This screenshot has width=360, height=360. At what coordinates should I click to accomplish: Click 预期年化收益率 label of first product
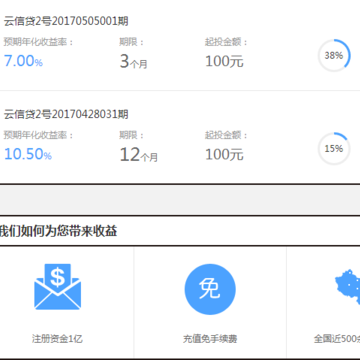39,42
